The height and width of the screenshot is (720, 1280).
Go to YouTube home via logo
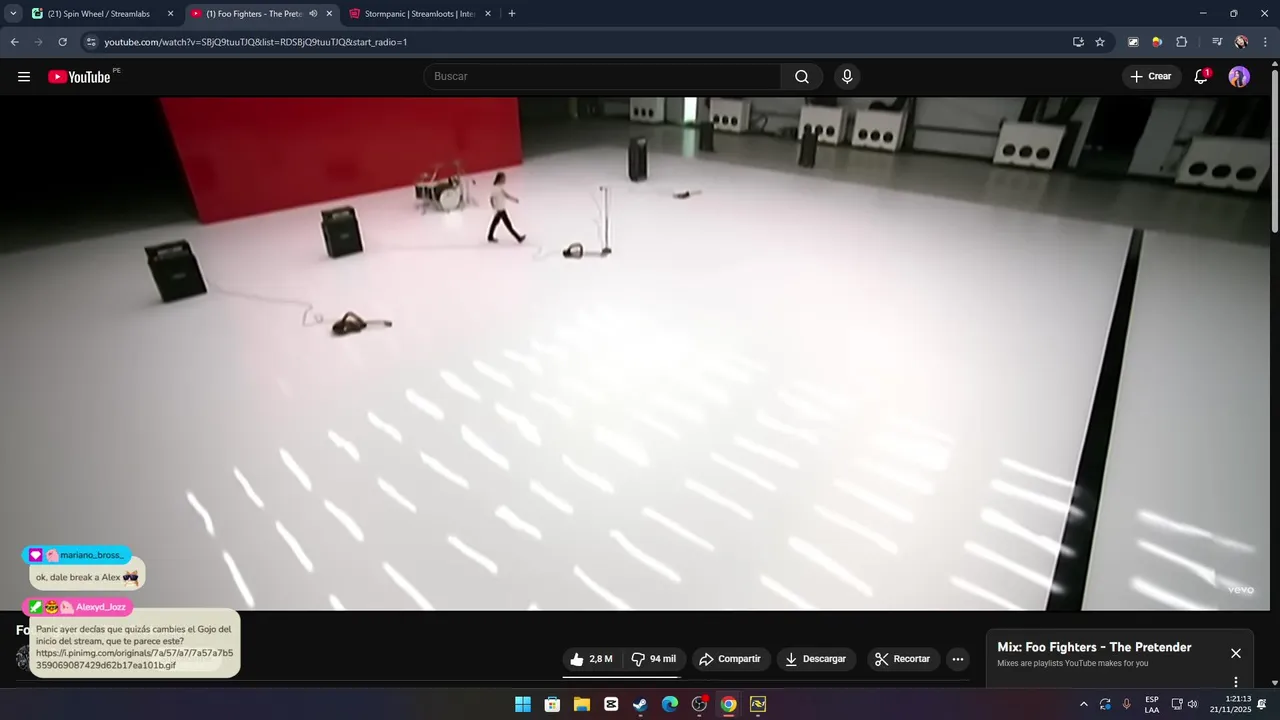pos(79,77)
